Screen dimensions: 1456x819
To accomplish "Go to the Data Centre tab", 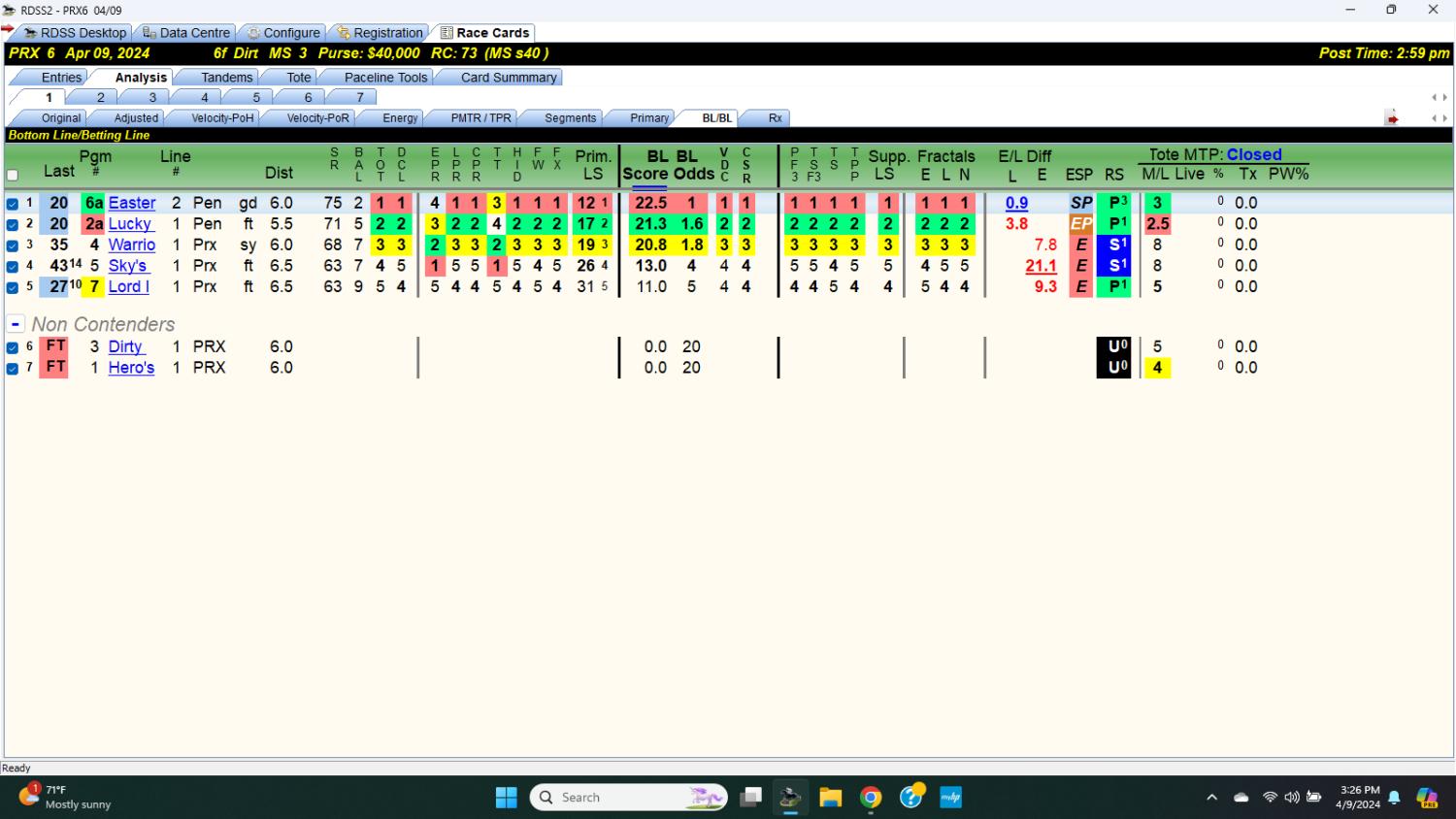I will [185, 33].
